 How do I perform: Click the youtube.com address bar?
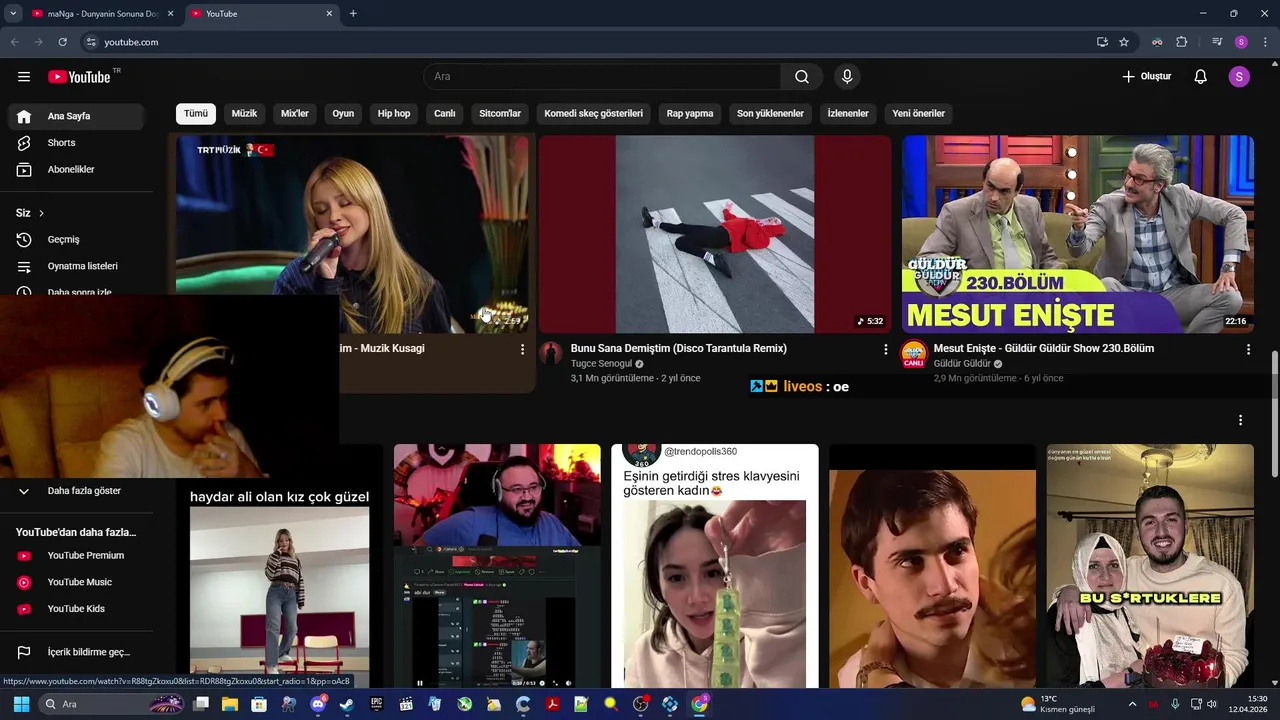590,42
